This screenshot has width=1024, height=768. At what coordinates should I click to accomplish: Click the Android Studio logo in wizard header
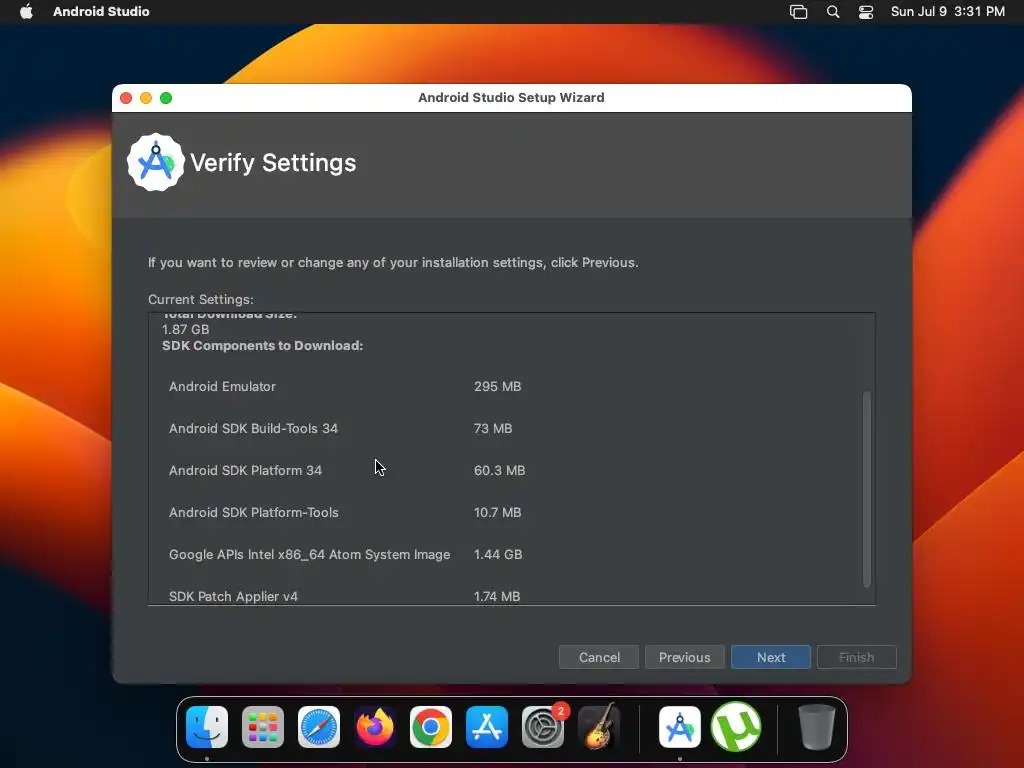pos(155,163)
